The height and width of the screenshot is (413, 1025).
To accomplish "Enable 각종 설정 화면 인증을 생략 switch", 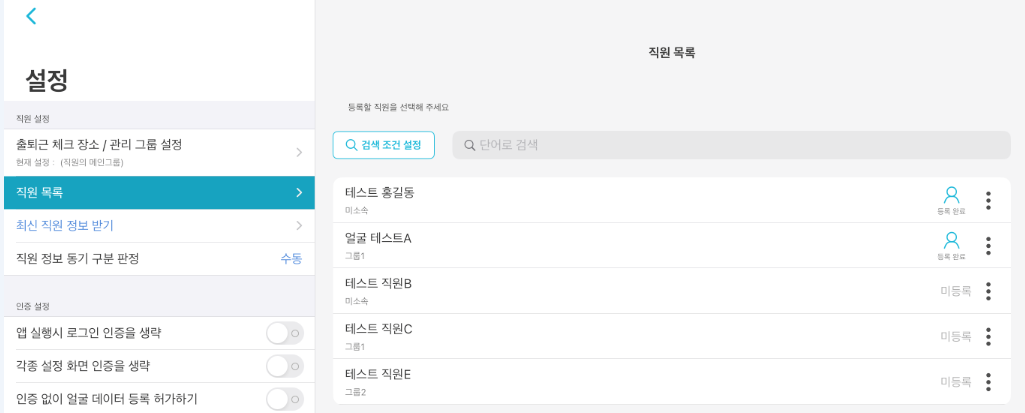I will pyautogui.click(x=284, y=366).
